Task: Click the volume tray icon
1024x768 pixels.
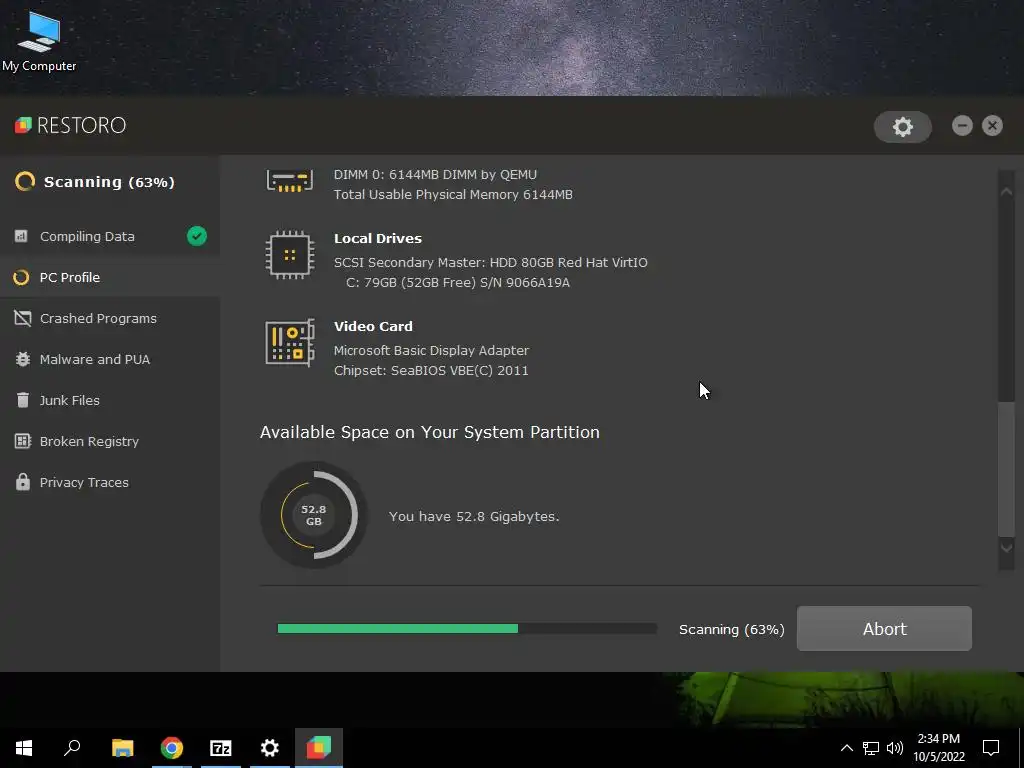Action: 895,748
